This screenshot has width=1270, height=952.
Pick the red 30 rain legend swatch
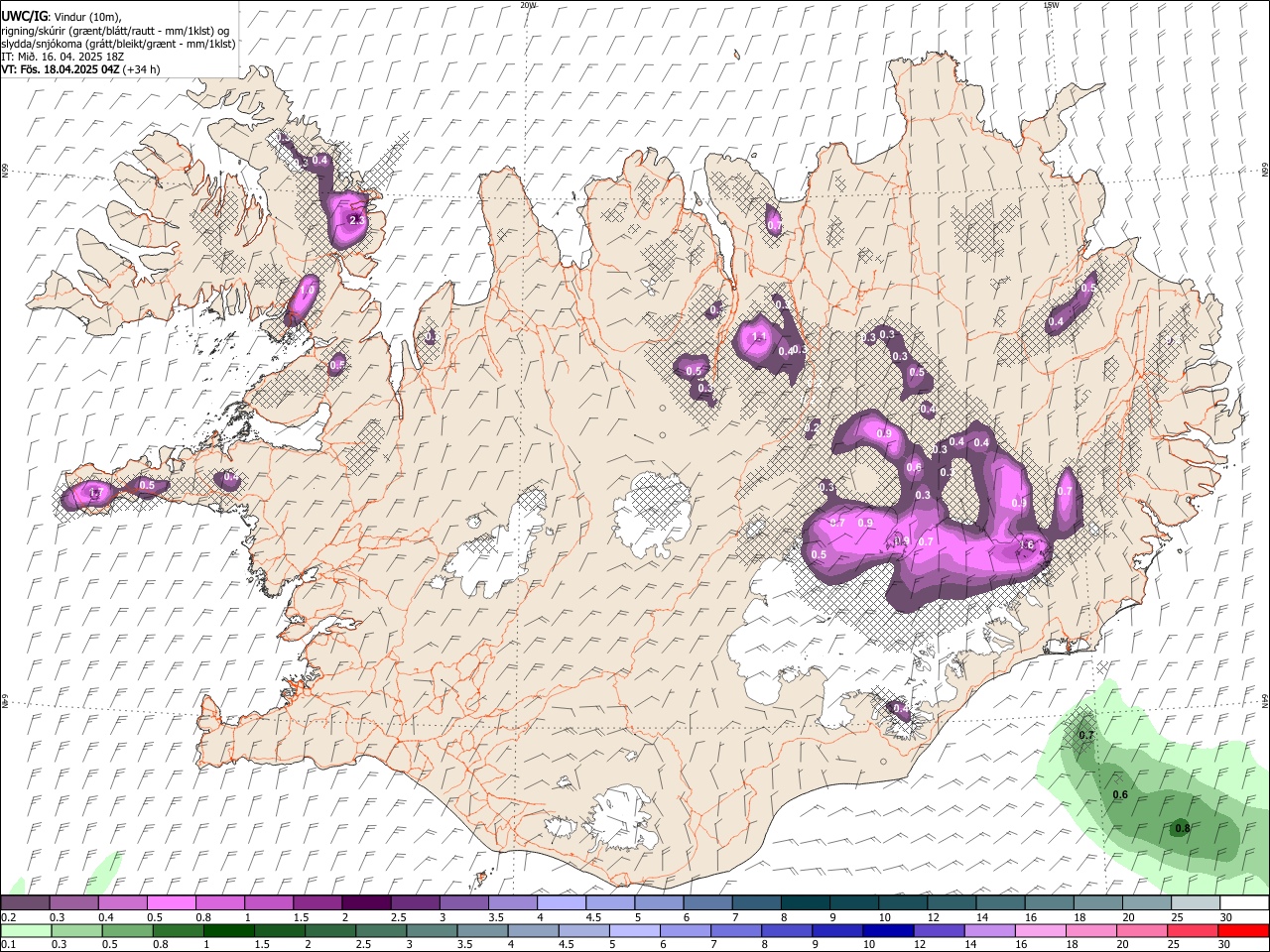pyautogui.click(x=1243, y=931)
